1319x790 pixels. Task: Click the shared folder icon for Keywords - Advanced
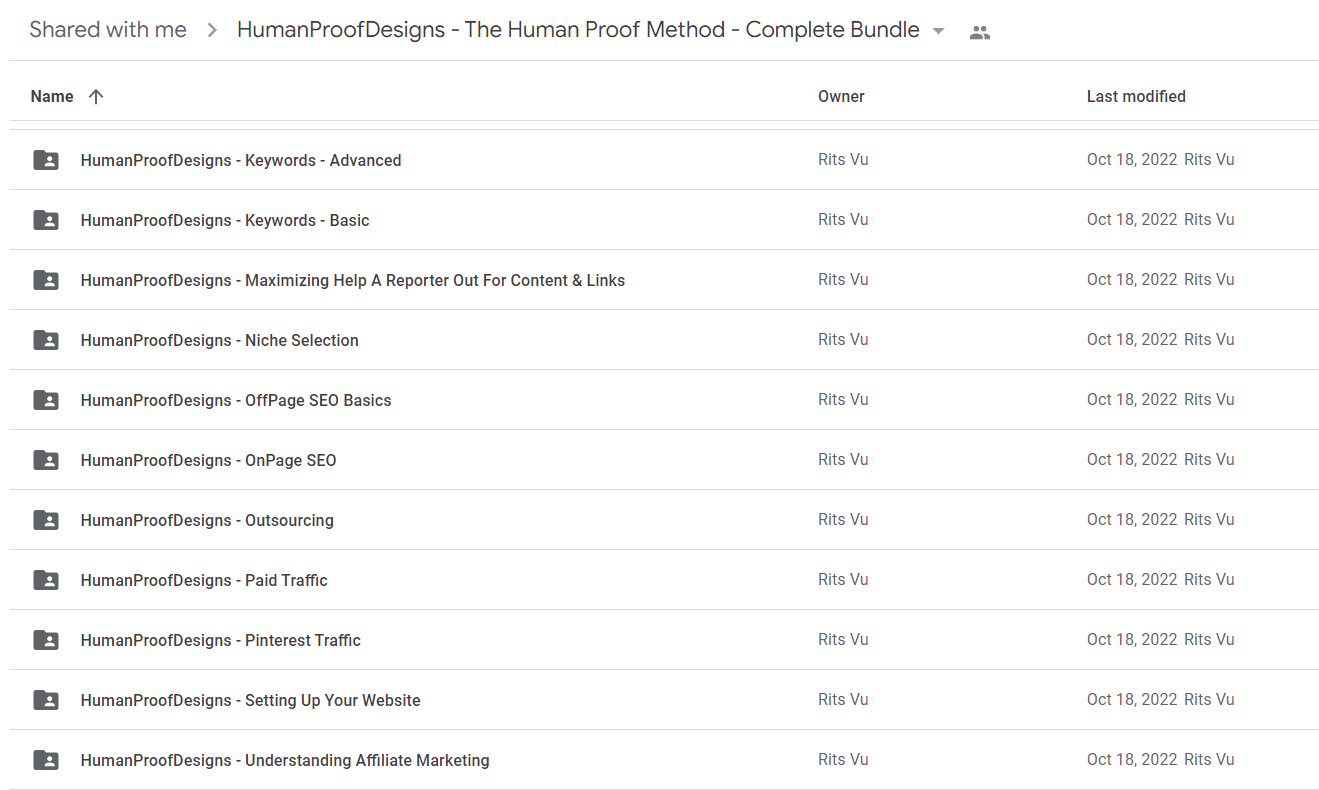[x=46, y=160]
